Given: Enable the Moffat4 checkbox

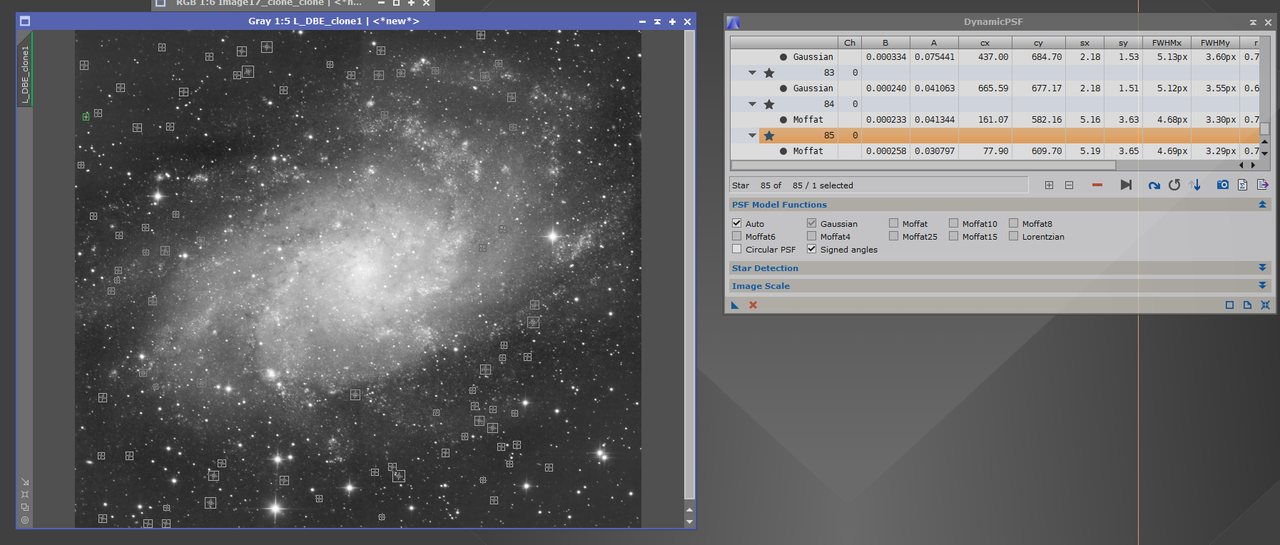Looking at the screenshot, I should coord(812,237).
